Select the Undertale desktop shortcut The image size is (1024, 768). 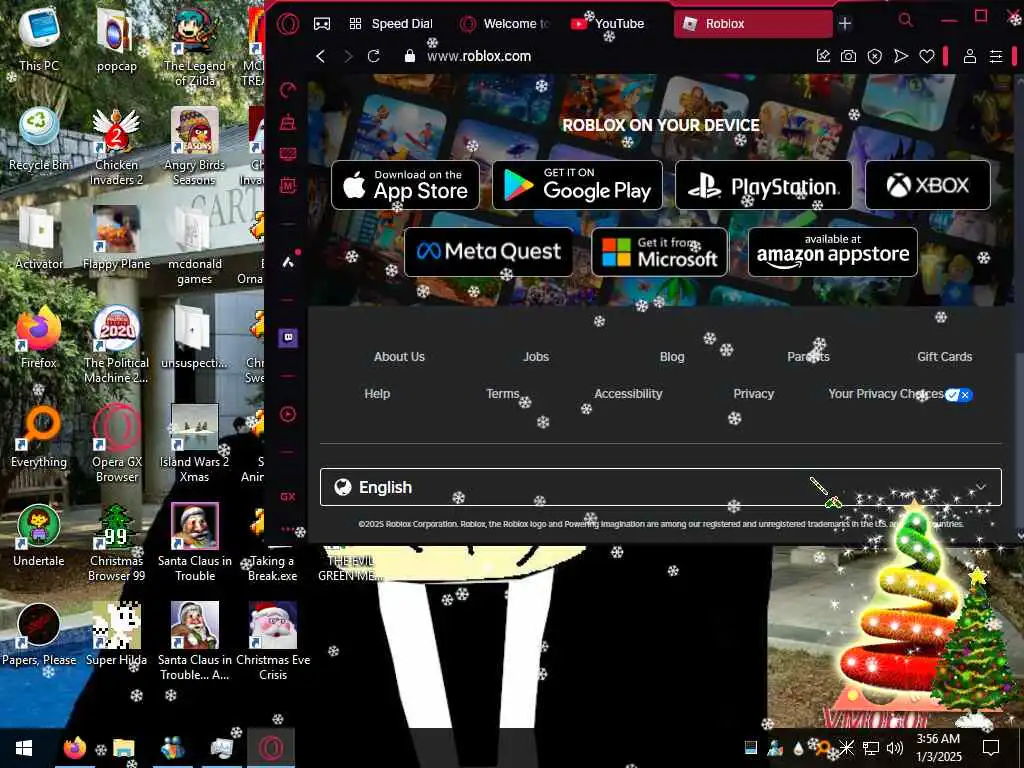click(39, 536)
